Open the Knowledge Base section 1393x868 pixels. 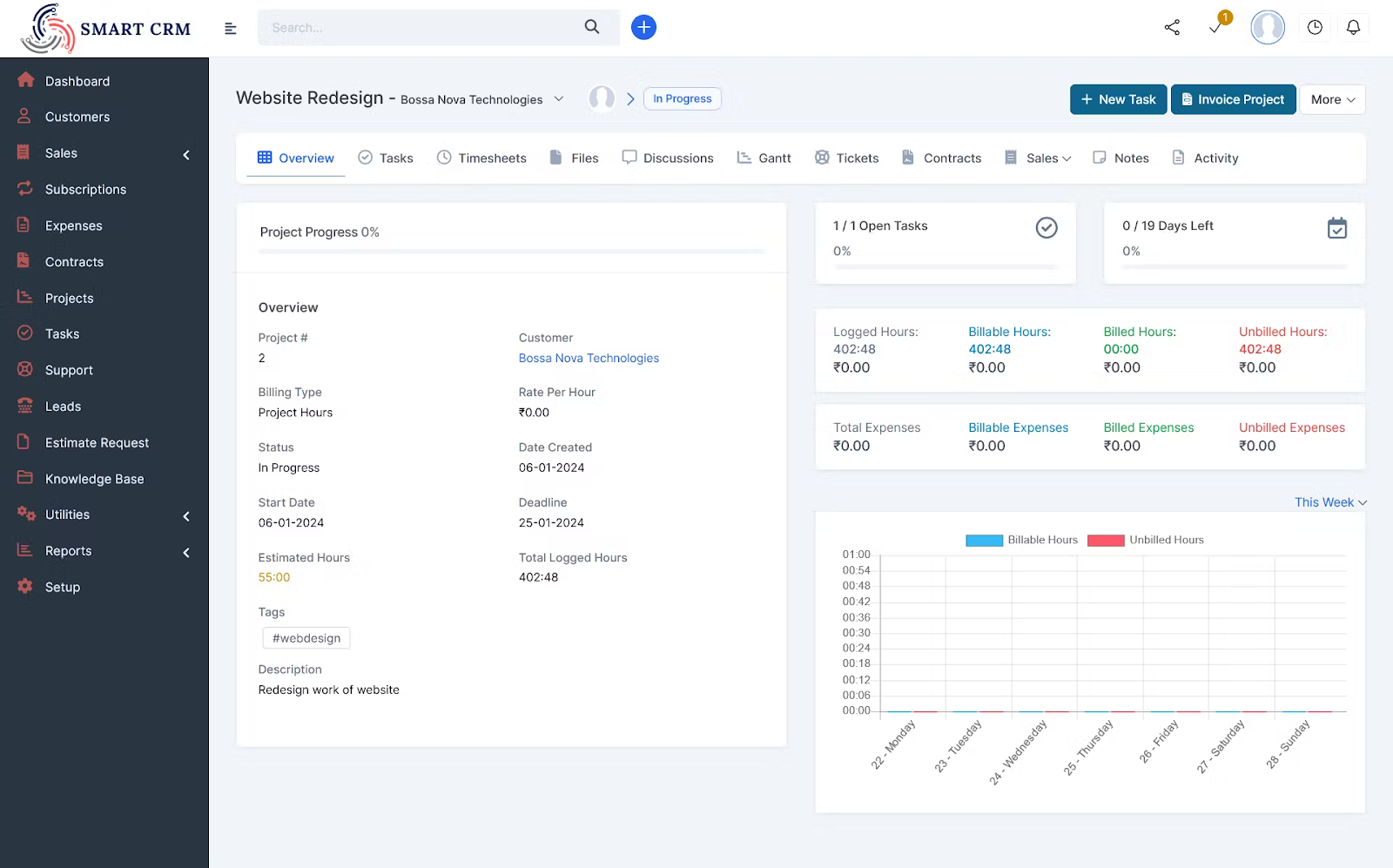click(91, 478)
